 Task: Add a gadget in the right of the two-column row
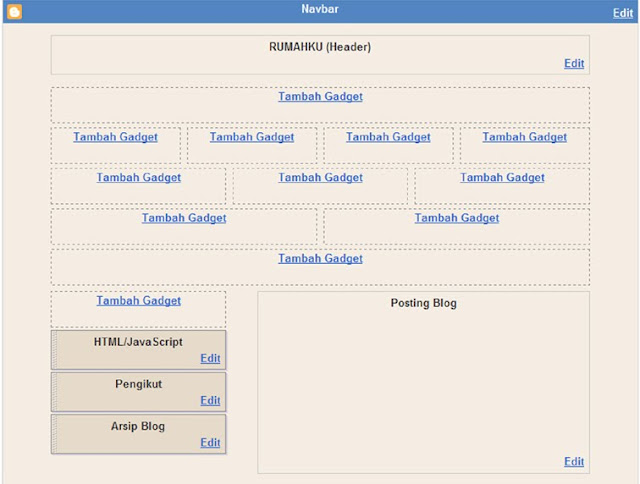[457, 218]
